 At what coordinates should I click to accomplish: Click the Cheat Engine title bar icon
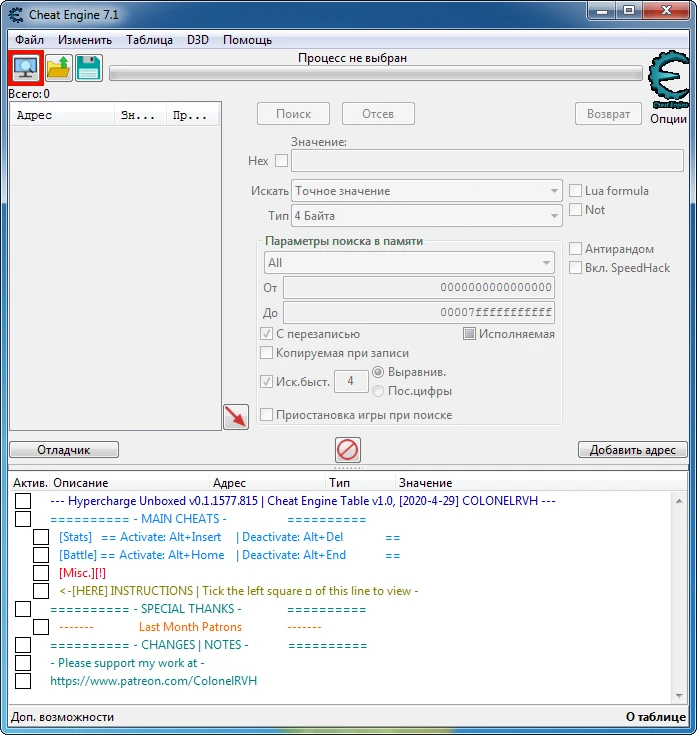(x=15, y=15)
